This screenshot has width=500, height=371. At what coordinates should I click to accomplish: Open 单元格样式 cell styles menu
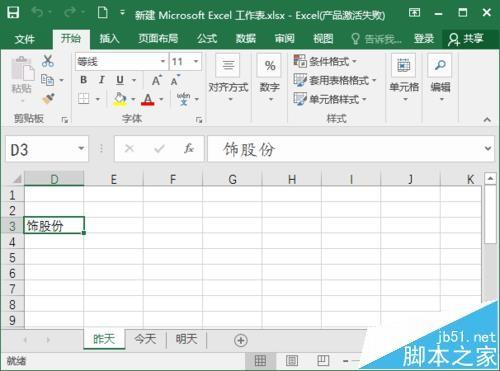pos(330,99)
